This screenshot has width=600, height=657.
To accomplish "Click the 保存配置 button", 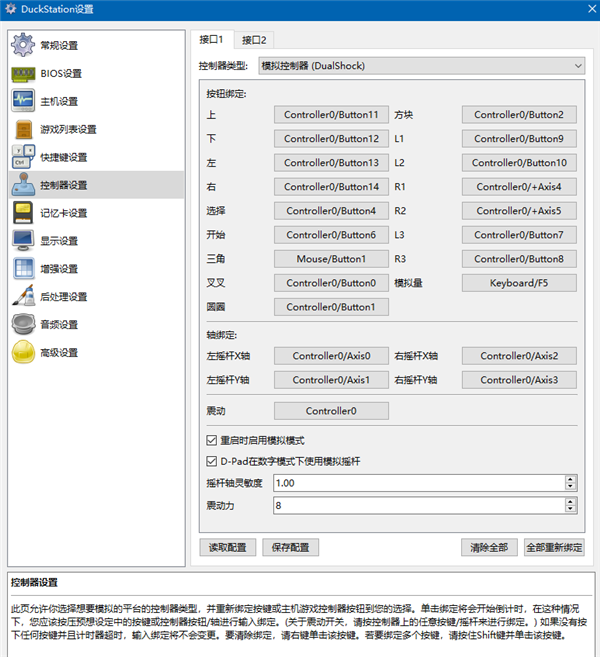I will [290, 547].
